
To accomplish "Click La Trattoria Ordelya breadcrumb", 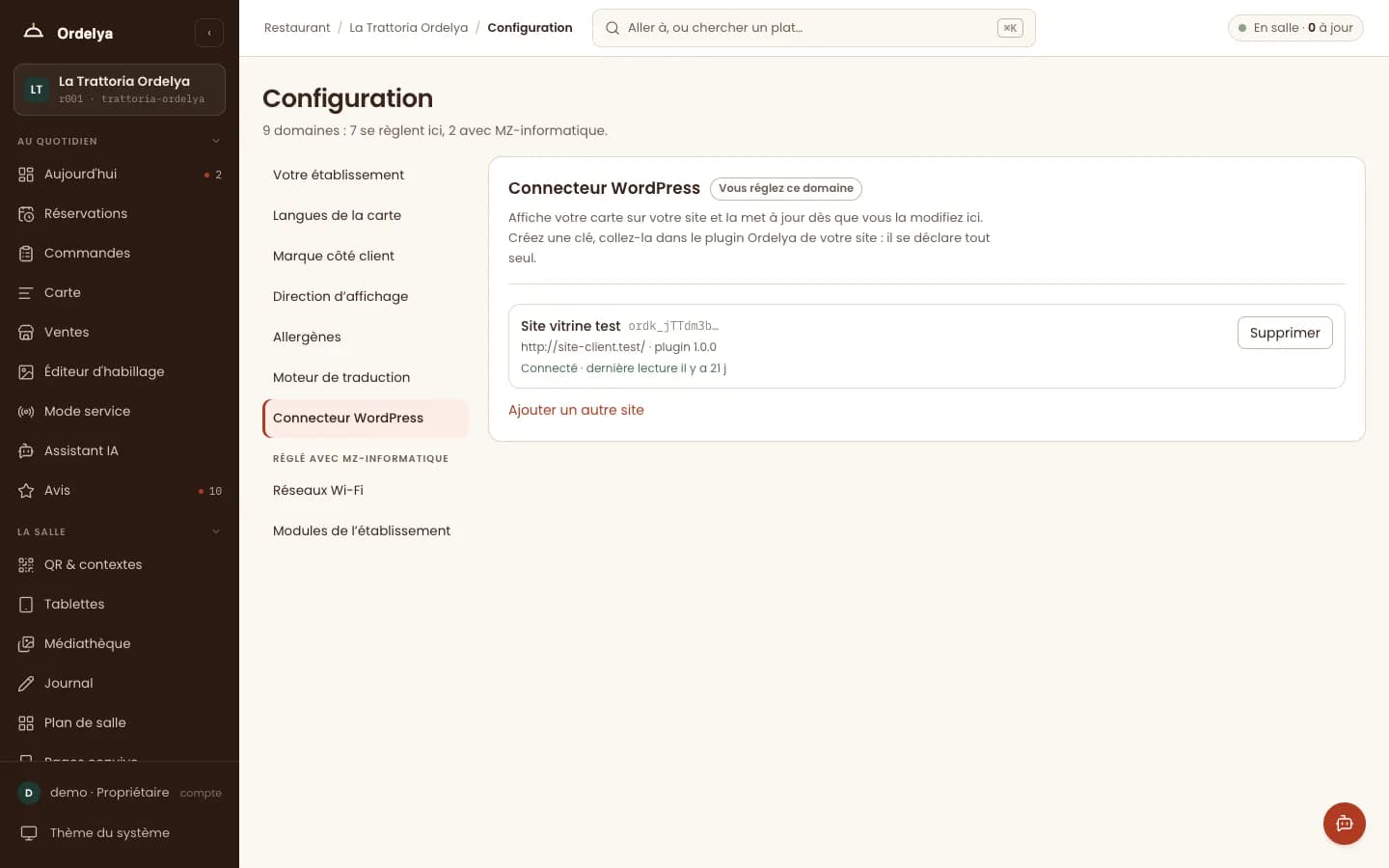I will click(x=408, y=28).
